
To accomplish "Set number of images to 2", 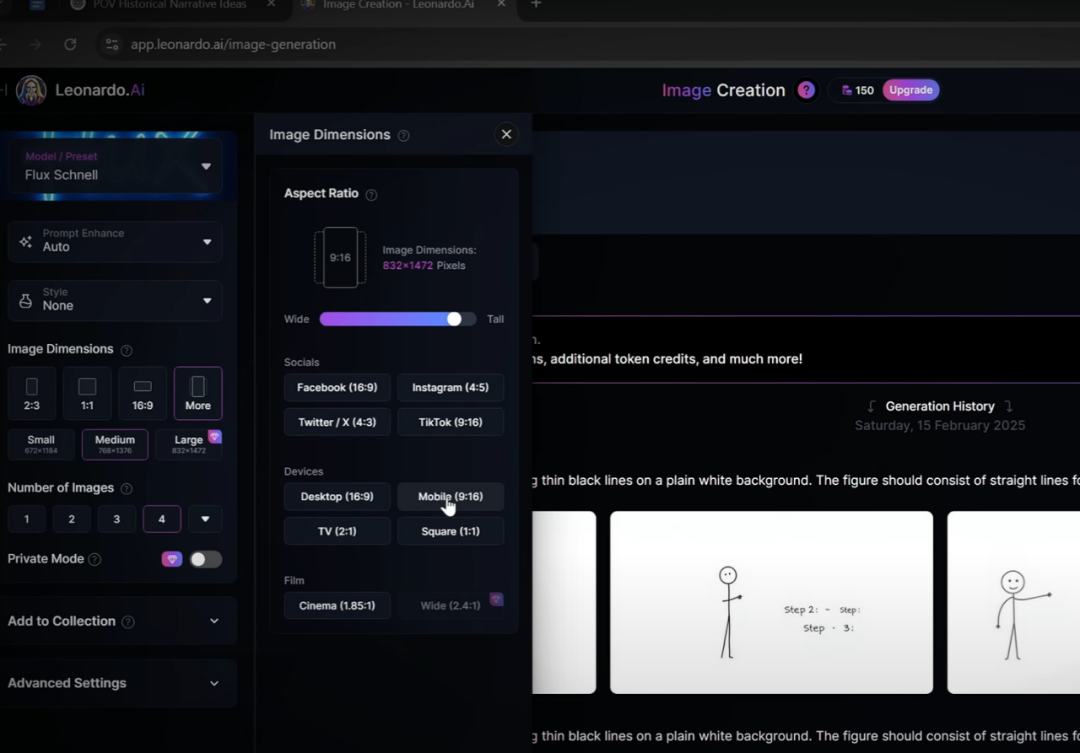I will tap(72, 519).
